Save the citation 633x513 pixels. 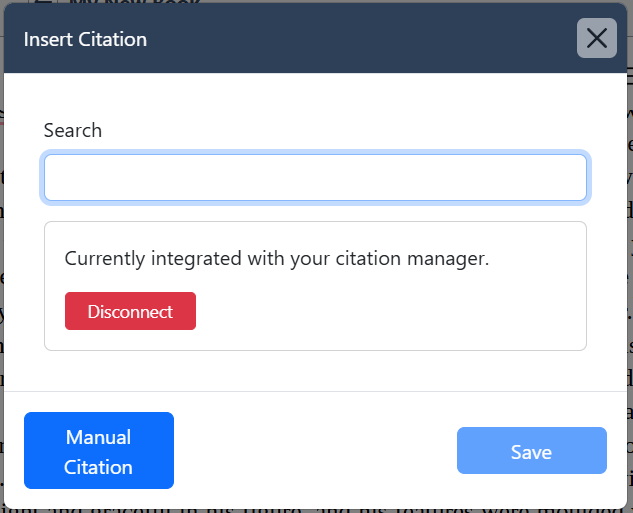click(x=531, y=451)
